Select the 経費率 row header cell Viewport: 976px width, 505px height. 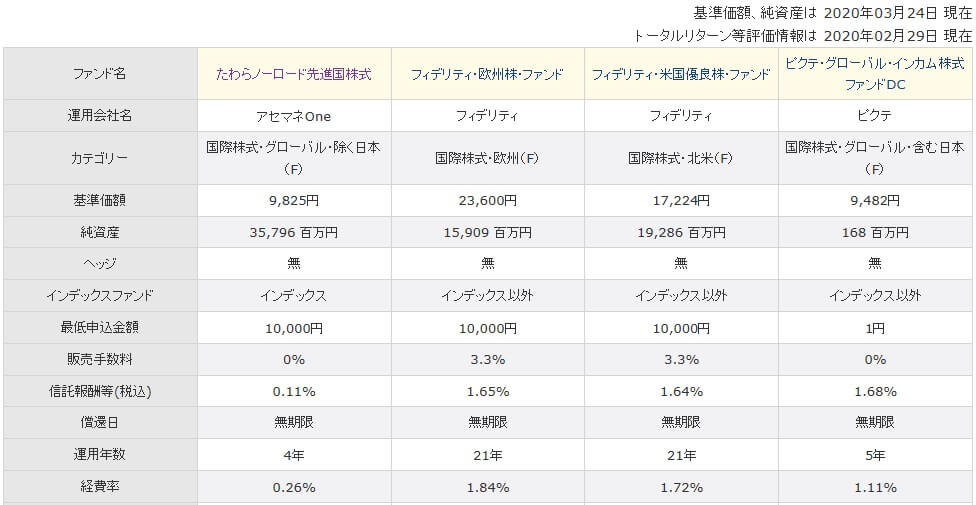[100, 487]
